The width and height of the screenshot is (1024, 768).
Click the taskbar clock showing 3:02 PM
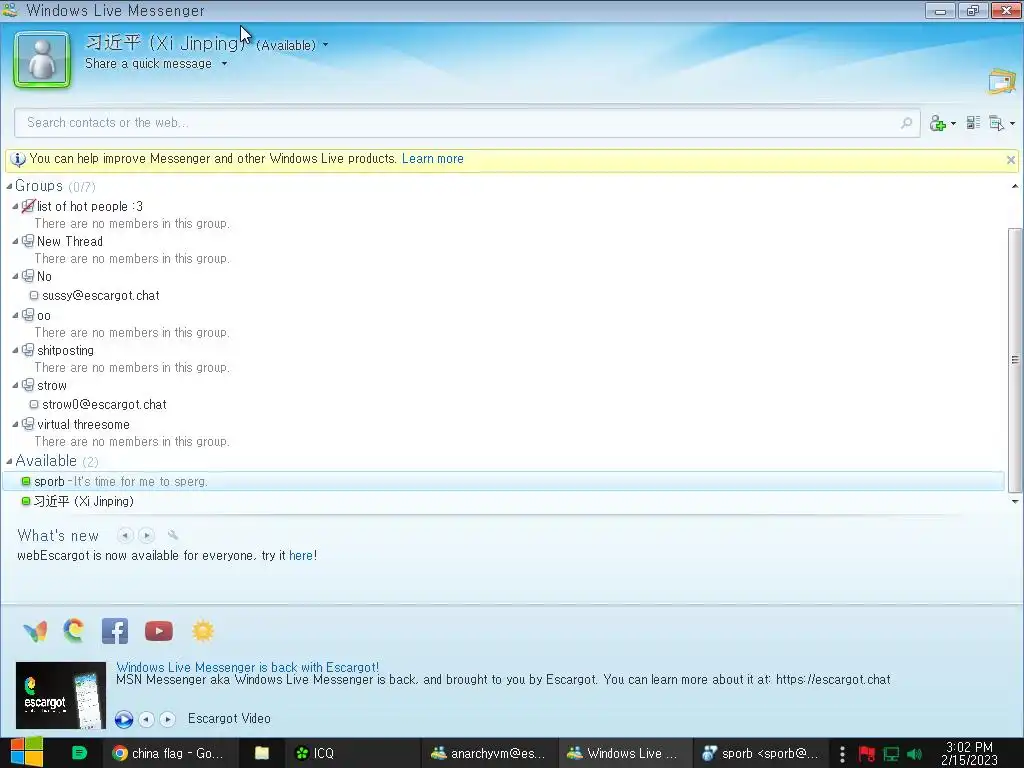(x=969, y=753)
